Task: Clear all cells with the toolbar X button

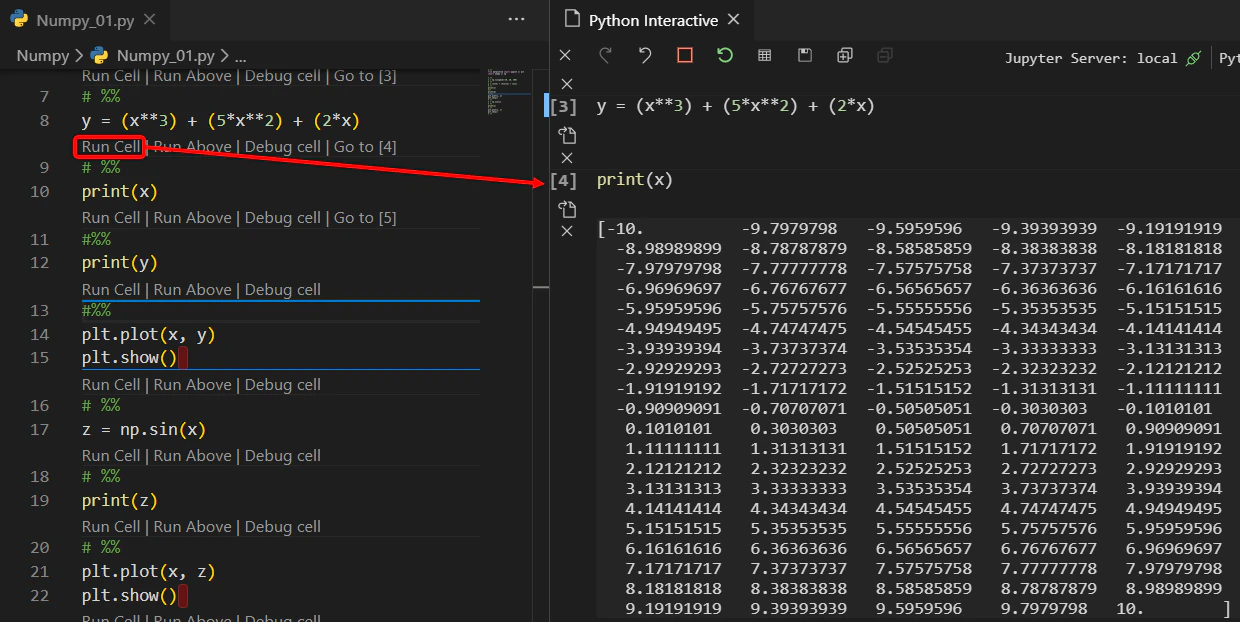Action: (565, 56)
